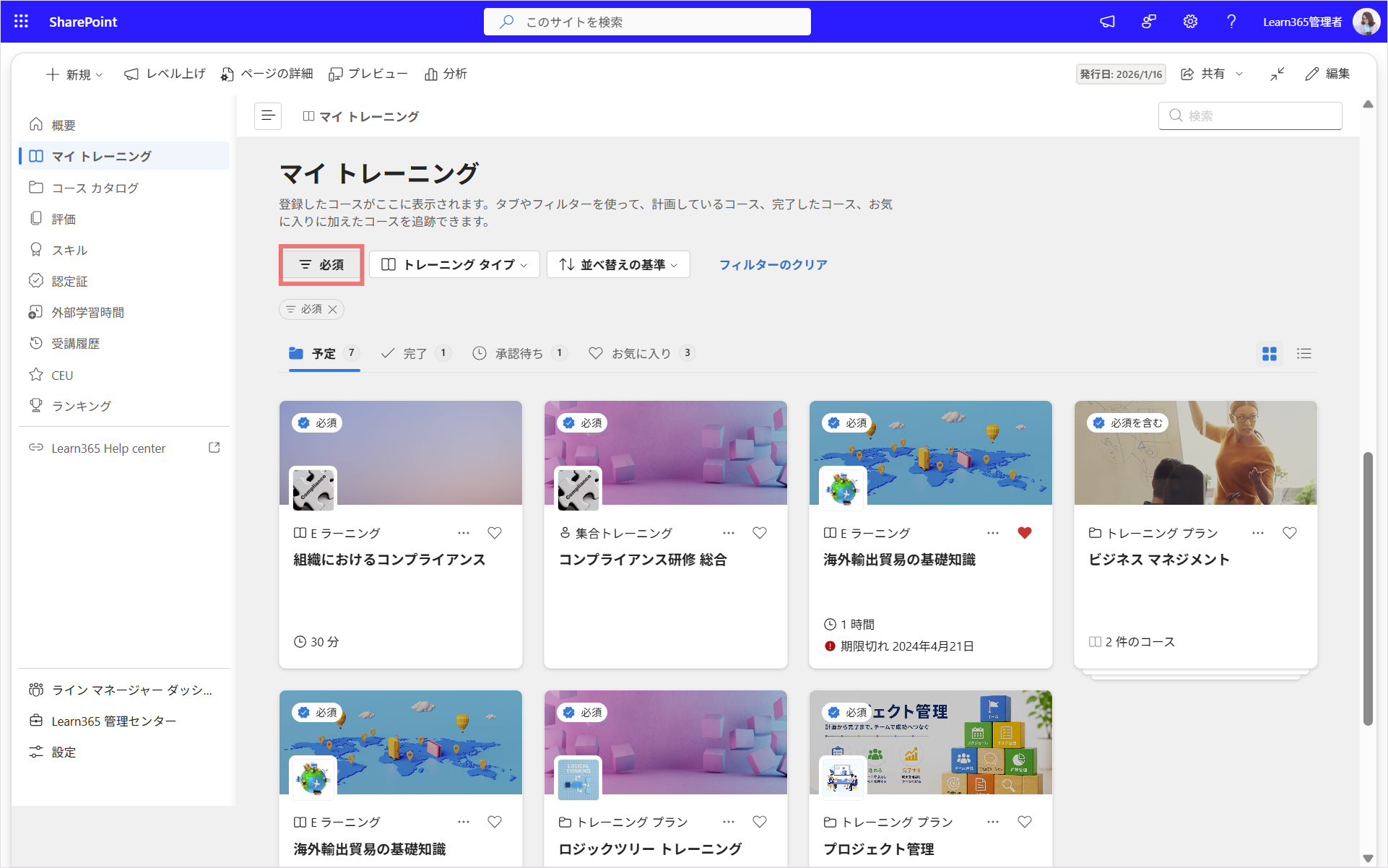Select the 完了 tab
This screenshot has height=868, width=1388.
416,354
